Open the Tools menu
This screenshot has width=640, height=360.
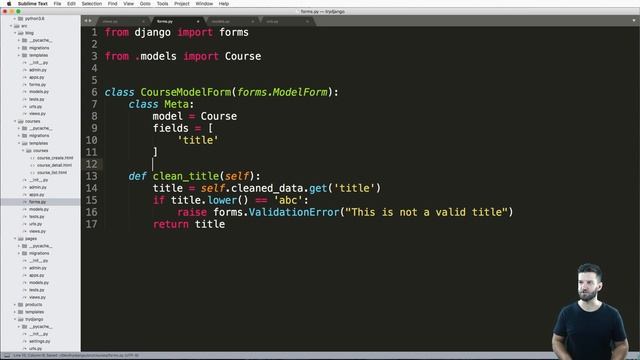click(x=162, y=4)
